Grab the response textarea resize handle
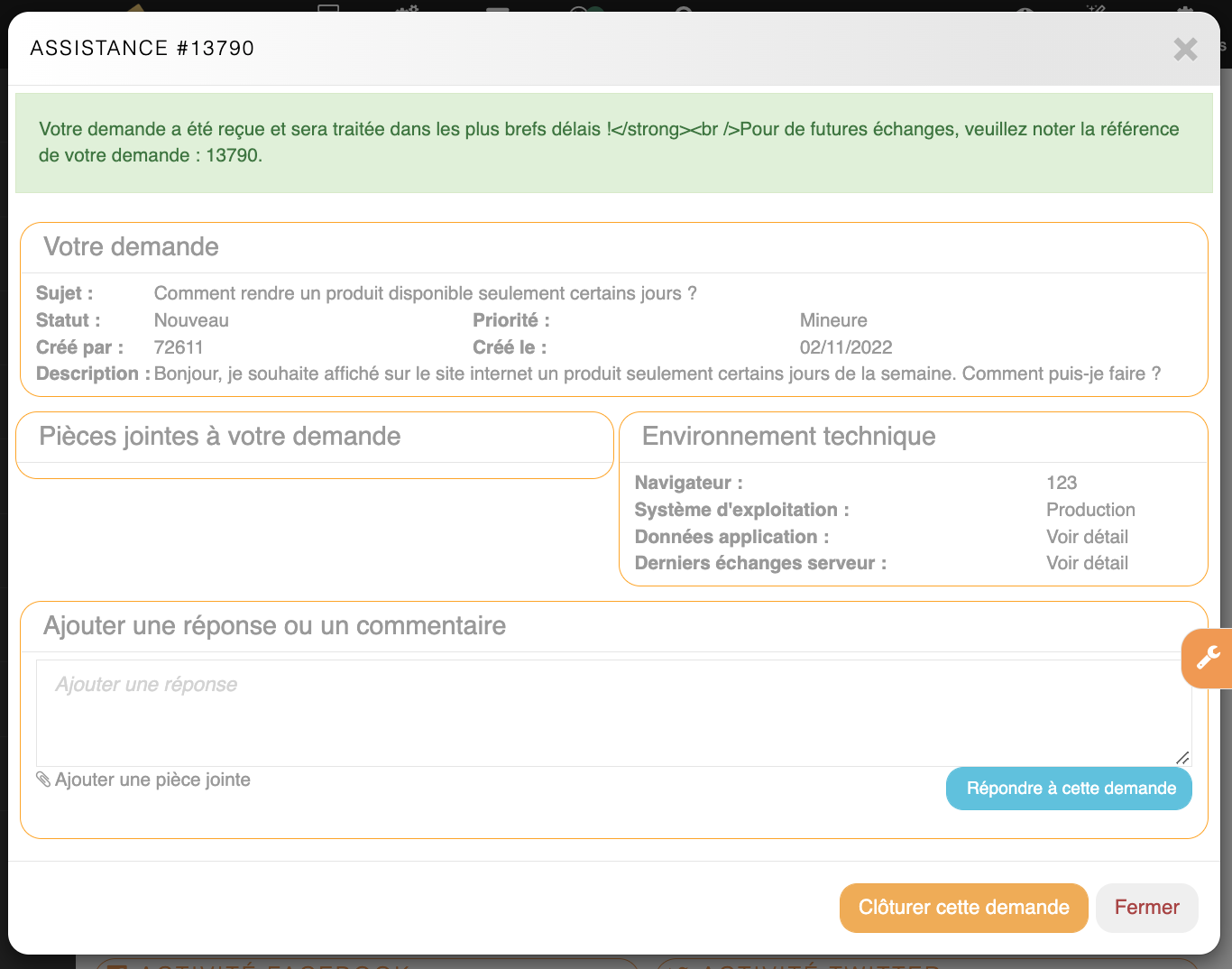Image resolution: width=1232 pixels, height=969 pixels. [x=1182, y=758]
